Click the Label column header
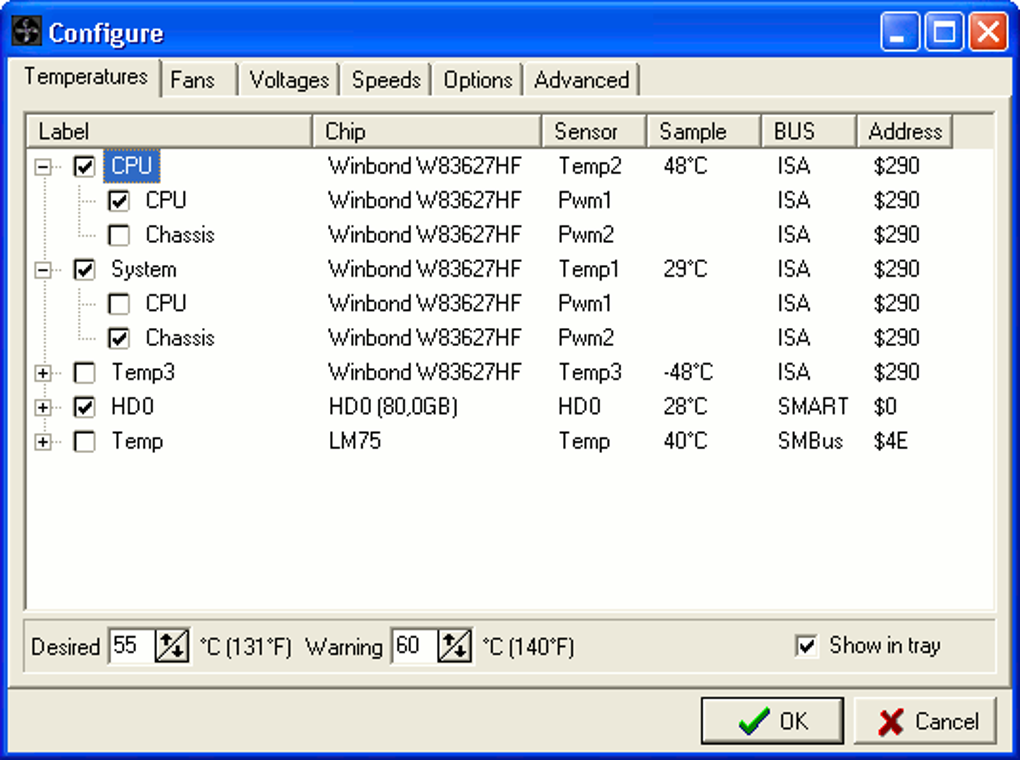Viewport: 1020px width, 760px height. [169, 131]
